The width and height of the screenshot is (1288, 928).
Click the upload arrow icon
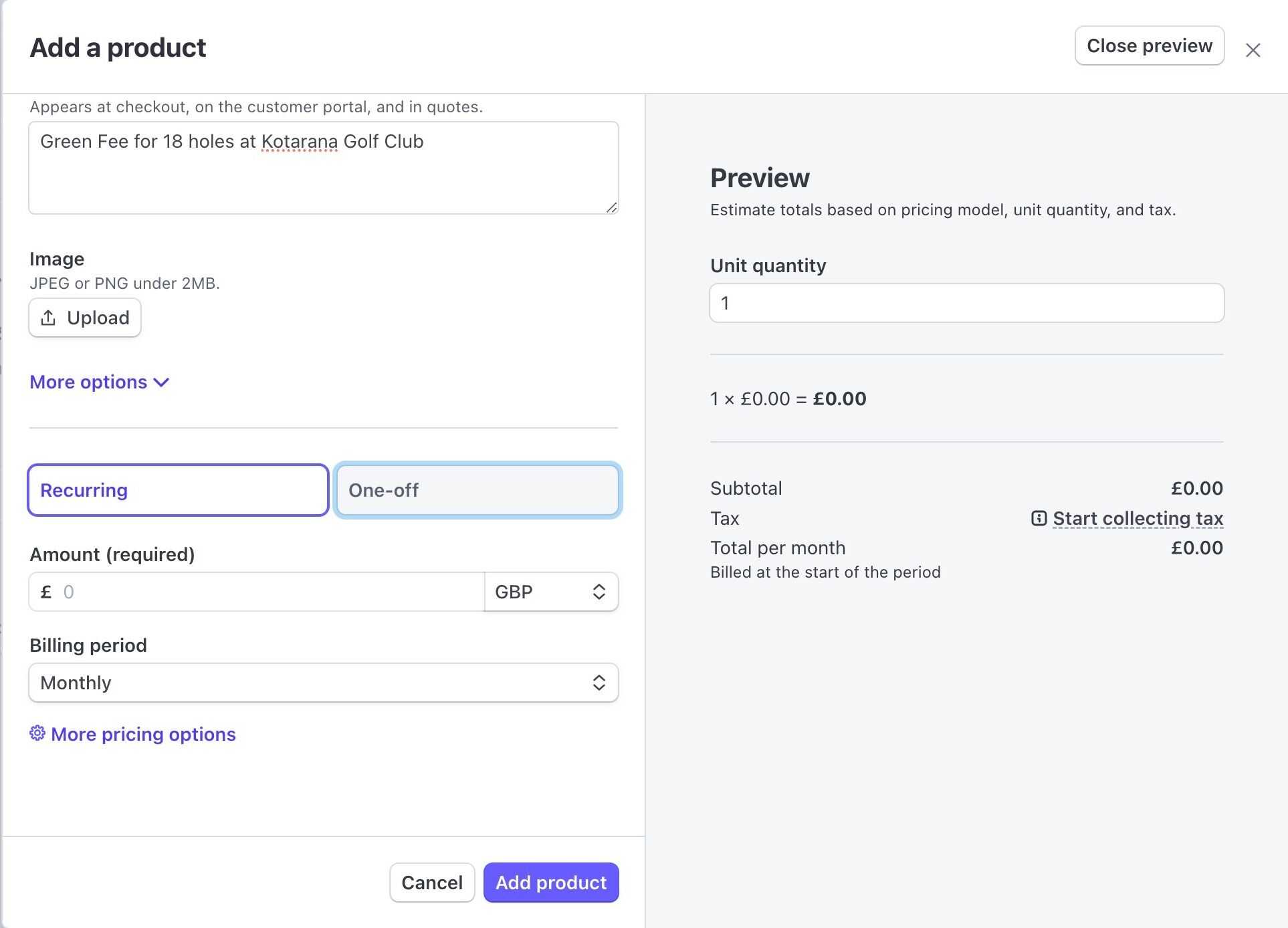point(48,318)
